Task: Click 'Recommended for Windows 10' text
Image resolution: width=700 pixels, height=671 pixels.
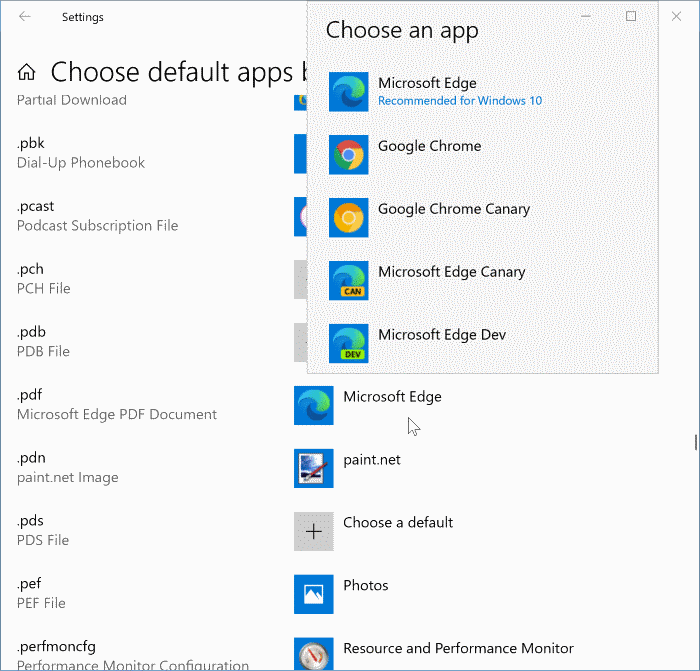Action: (x=460, y=101)
